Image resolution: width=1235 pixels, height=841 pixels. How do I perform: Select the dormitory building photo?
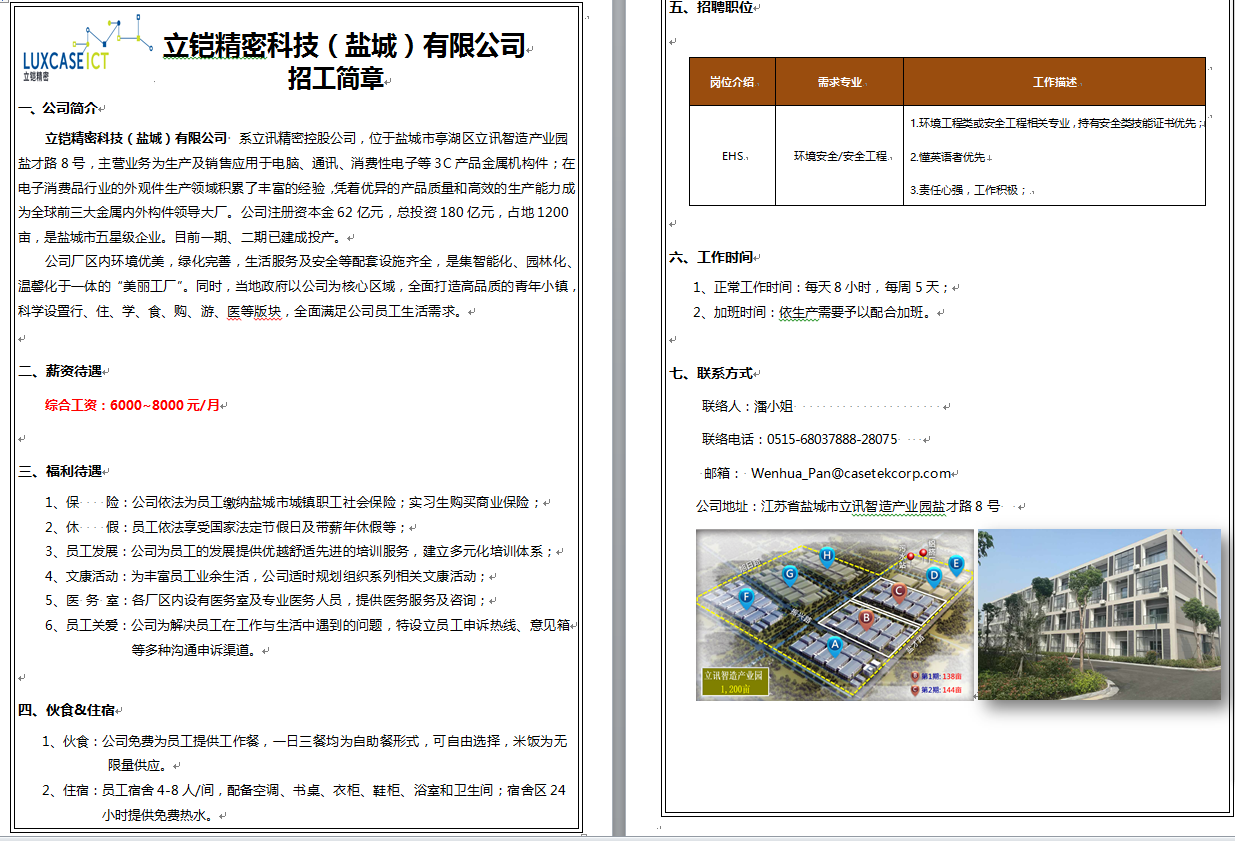1099,614
